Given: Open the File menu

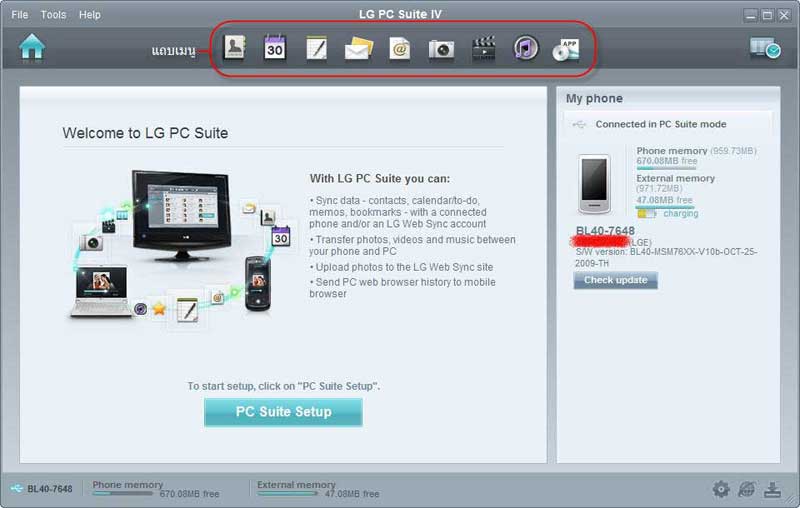Looking at the screenshot, I should 20,15.
